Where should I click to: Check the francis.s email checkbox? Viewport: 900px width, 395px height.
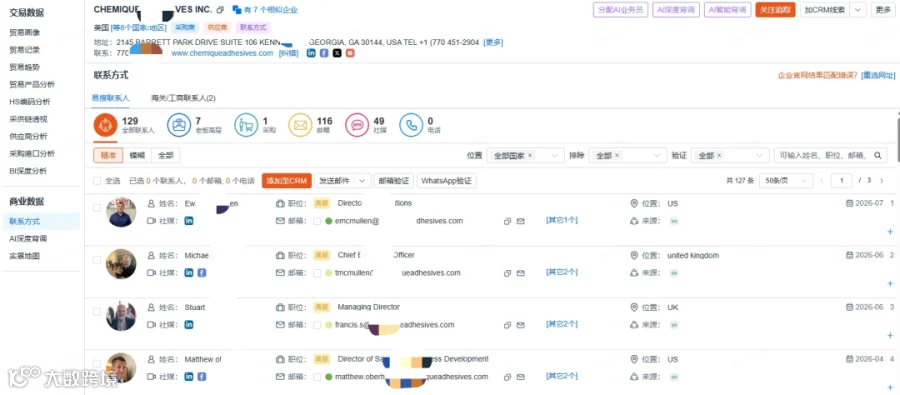click(x=317, y=325)
